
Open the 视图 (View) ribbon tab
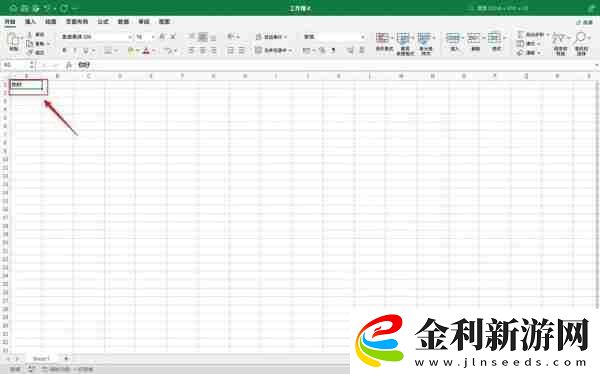pyautogui.click(x=164, y=22)
